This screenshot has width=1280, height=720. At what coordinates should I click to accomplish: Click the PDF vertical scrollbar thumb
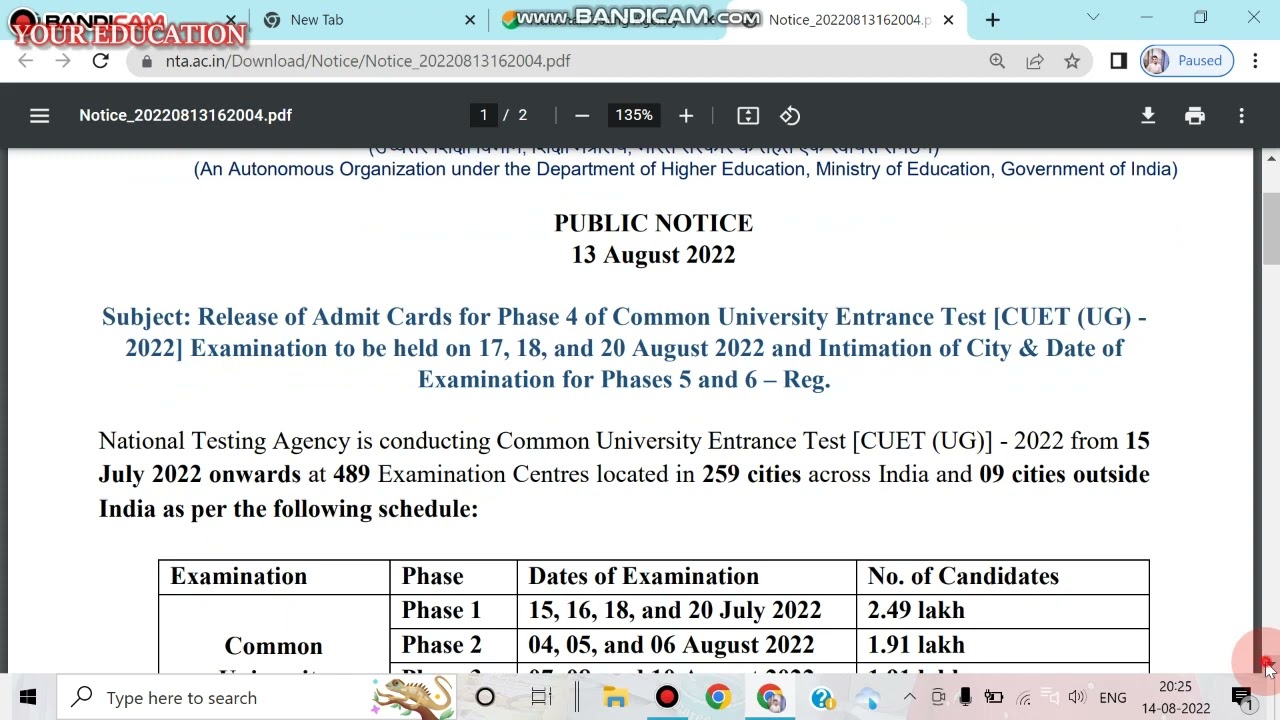click(x=1271, y=228)
